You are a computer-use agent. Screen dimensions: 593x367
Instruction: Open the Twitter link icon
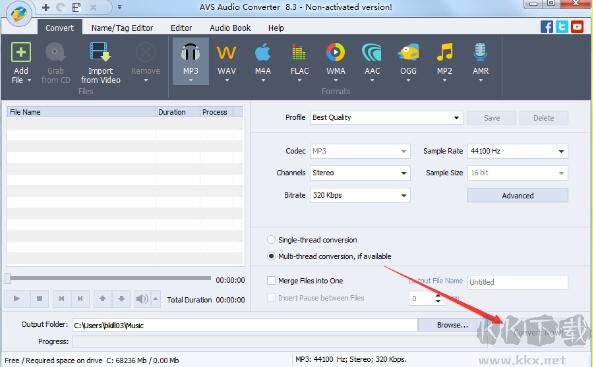click(x=562, y=27)
